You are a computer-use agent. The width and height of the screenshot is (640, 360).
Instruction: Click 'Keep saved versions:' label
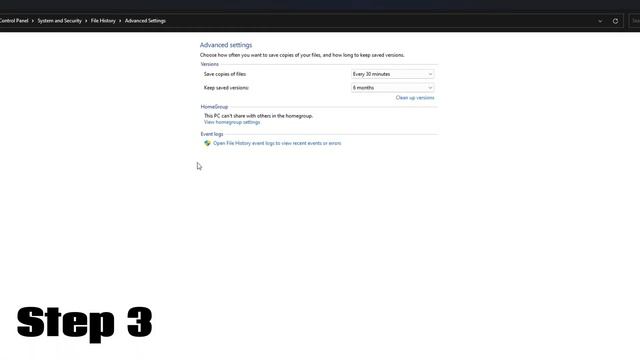pos(226,88)
